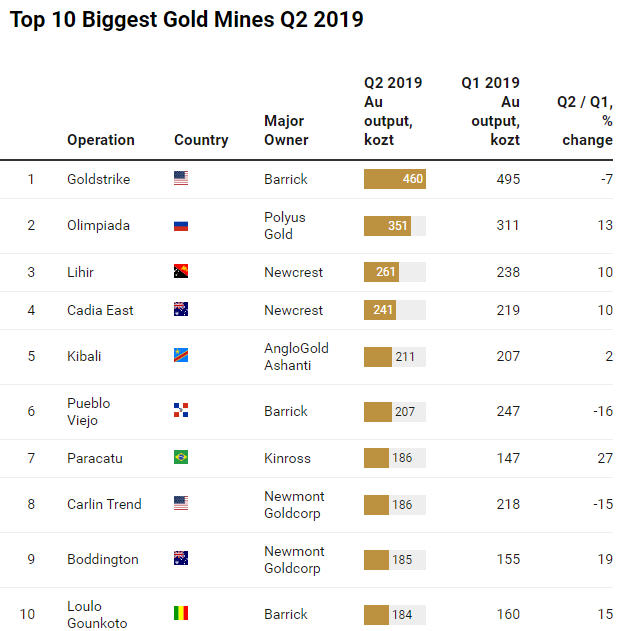Click the Australian flag in Cadia East row
Image resolution: width=618 pixels, height=631 pixels.
[181, 310]
